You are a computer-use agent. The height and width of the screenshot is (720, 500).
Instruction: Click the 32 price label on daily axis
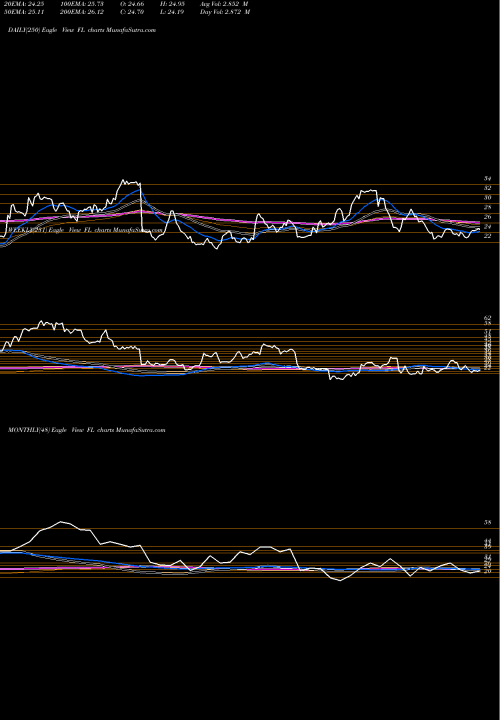point(488,188)
